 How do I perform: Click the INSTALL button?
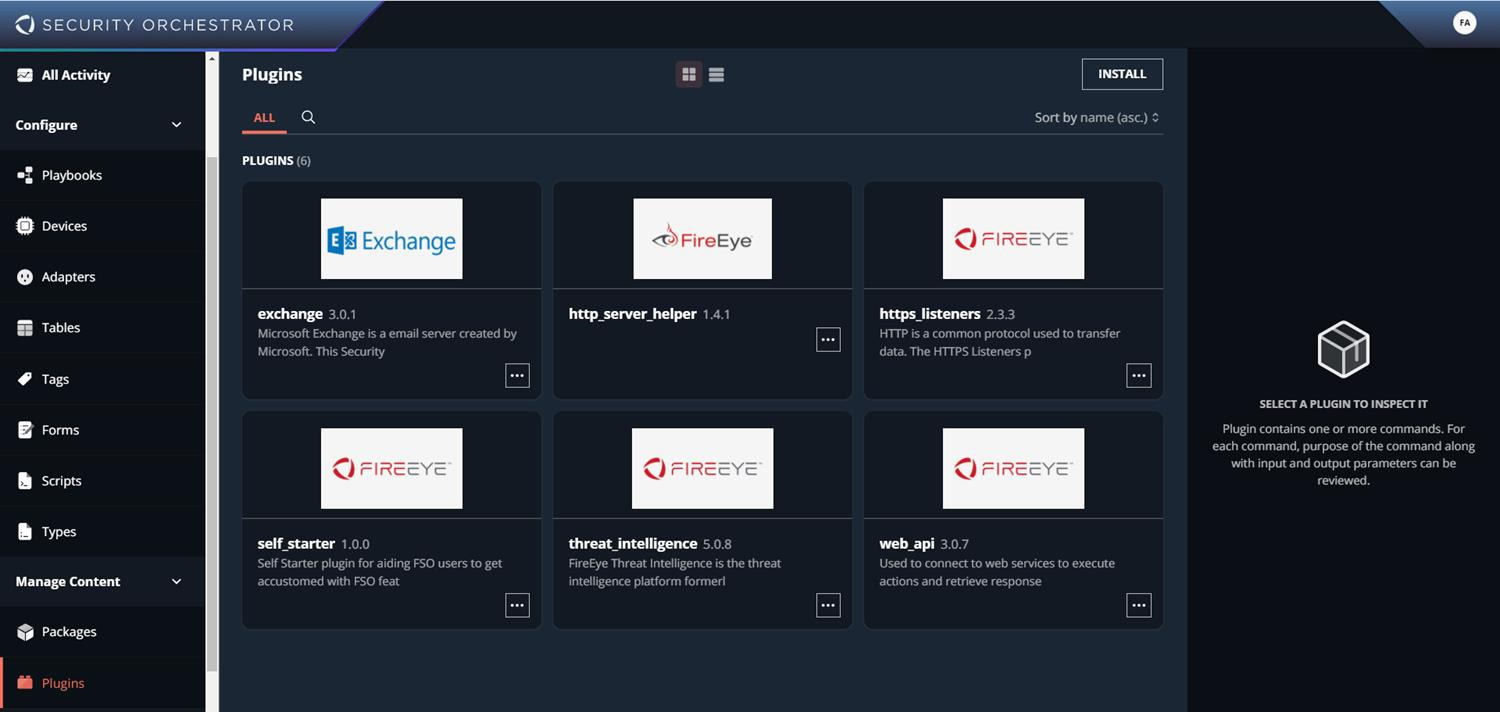[x=1122, y=74]
